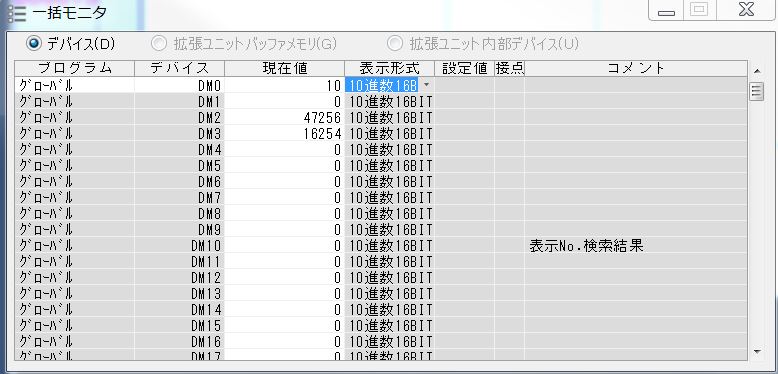Open the 表示形式 dropdown arrow for DM0

tap(427, 85)
